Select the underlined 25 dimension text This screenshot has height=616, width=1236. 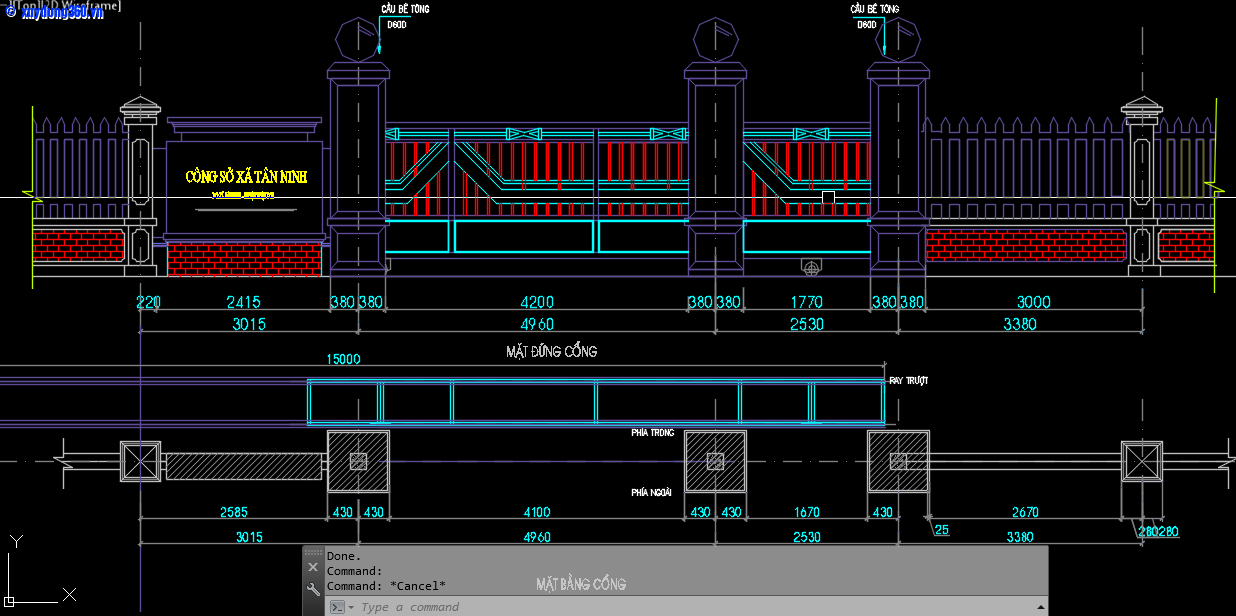[x=942, y=530]
